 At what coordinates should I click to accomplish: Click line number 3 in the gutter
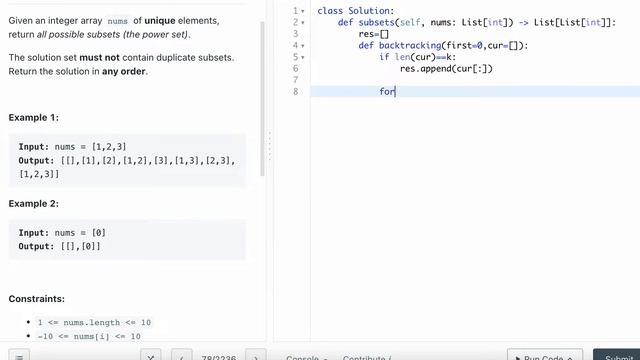tap(296, 34)
